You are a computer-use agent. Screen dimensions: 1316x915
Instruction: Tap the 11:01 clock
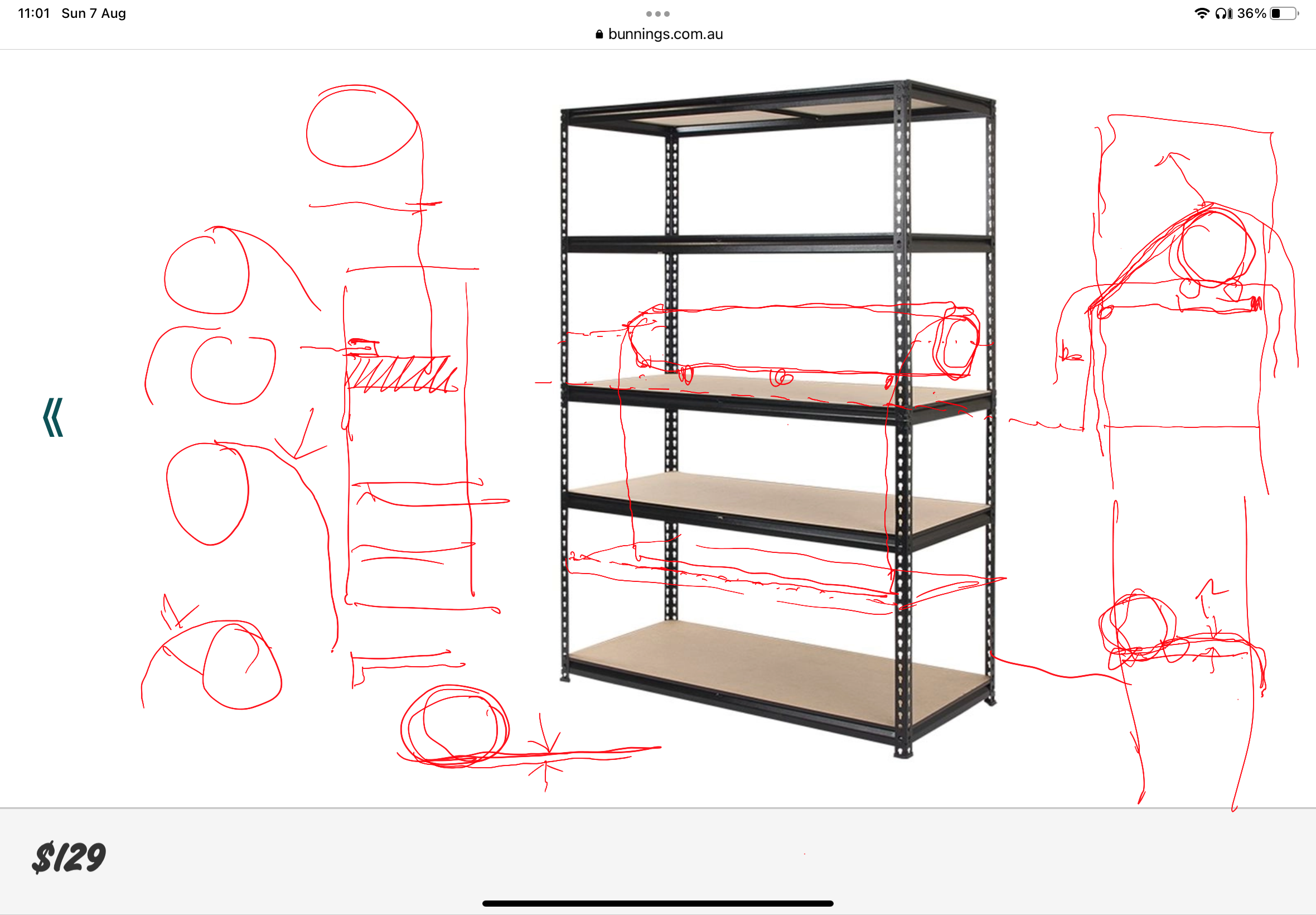(x=34, y=13)
